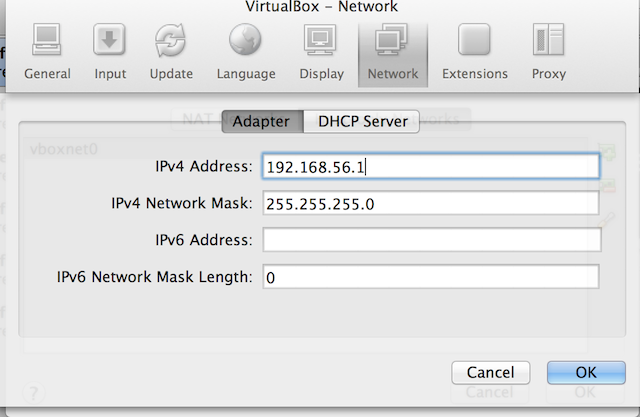640x417 pixels.
Task: Click the dimmed remove host-only network icon
Action: [x=607, y=186]
